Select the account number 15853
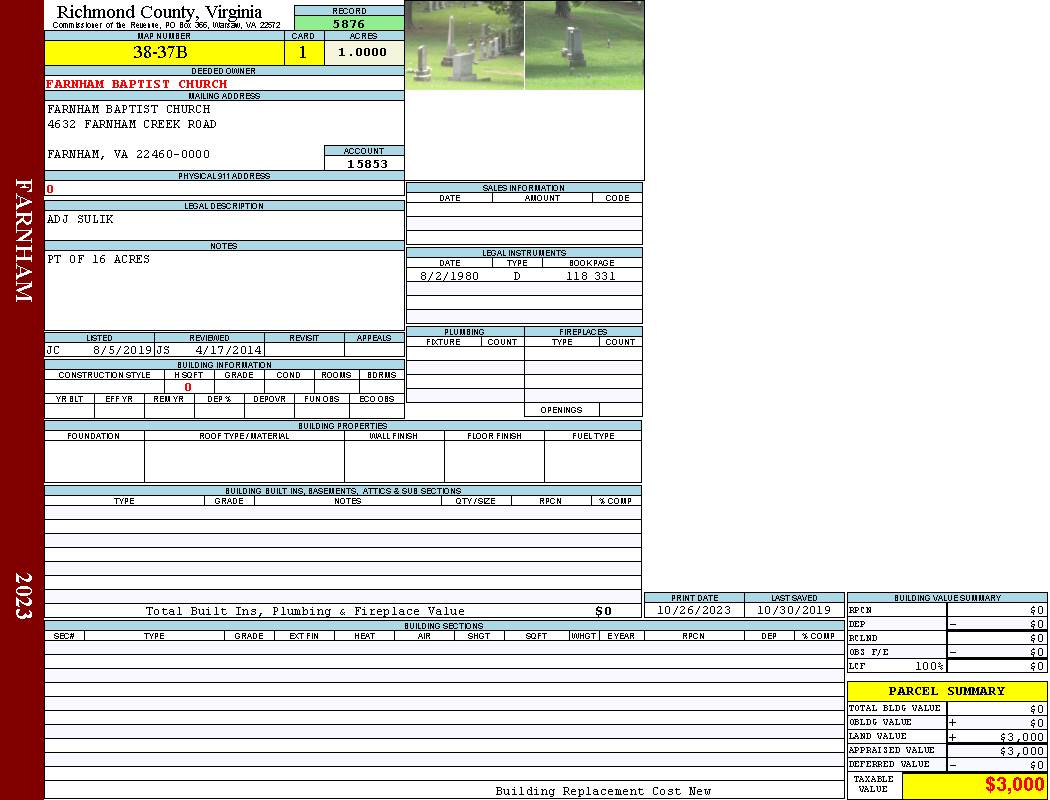The height and width of the screenshot is (800, 1050). coord(366,164)
